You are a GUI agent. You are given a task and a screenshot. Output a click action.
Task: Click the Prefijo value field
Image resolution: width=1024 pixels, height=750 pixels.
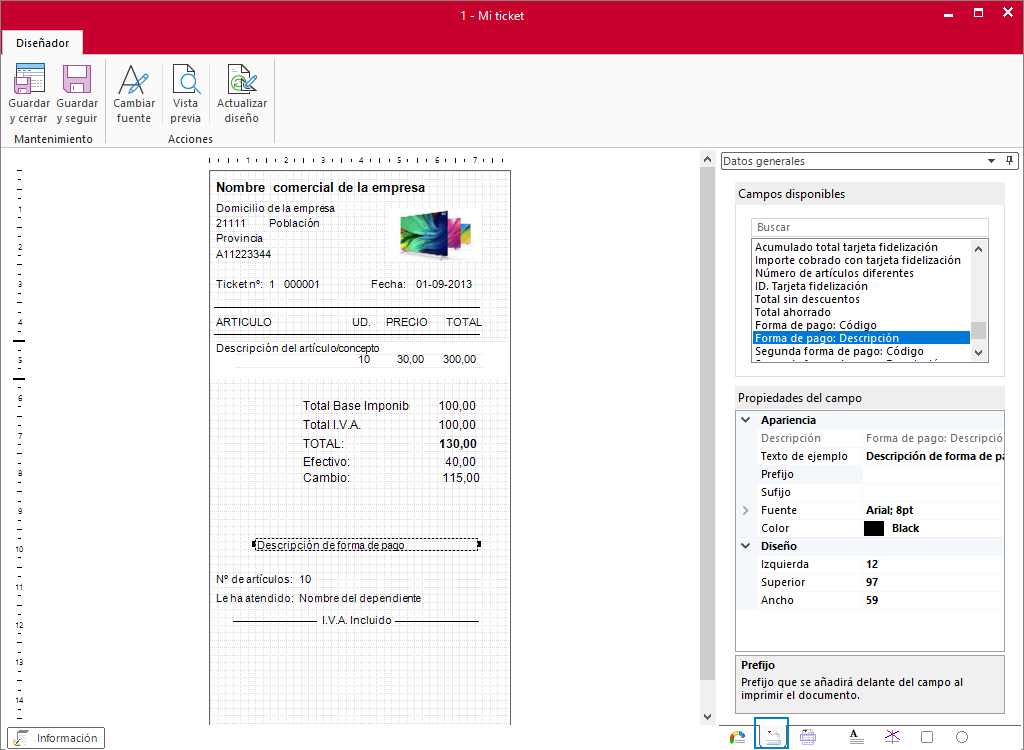pos(934,474)
